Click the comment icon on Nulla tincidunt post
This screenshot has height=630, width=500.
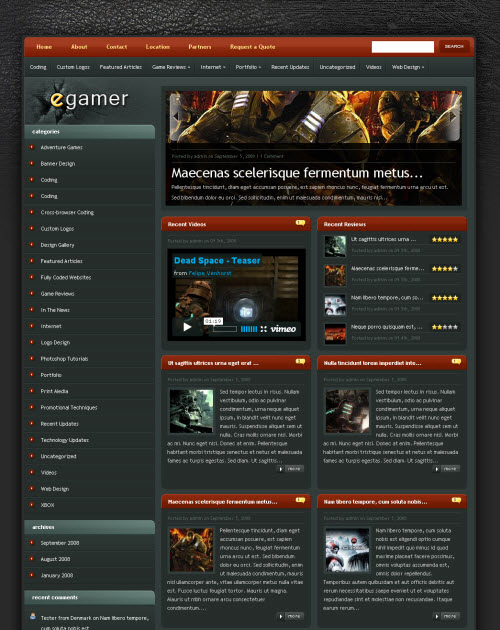pyautogui.click(x=456, y=362)
